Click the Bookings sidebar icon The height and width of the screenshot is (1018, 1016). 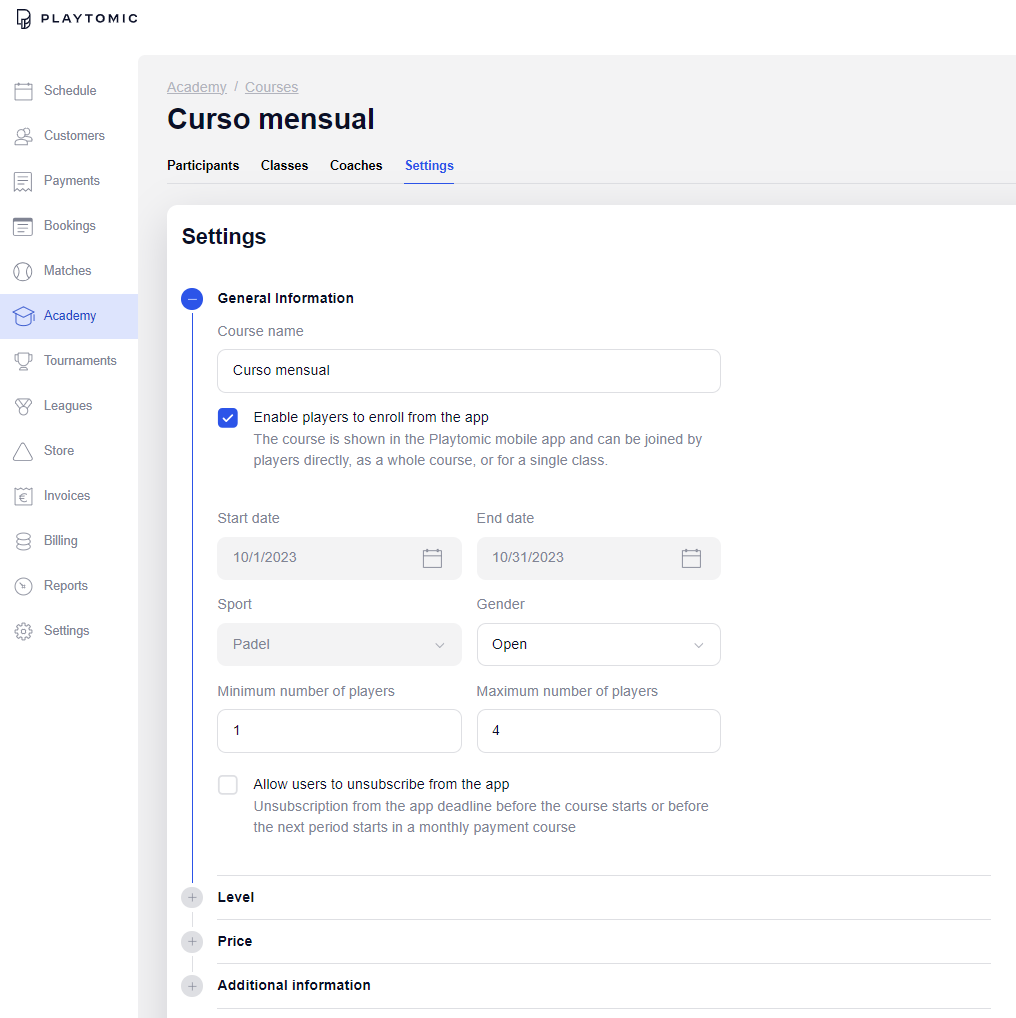tap(24, 225)
